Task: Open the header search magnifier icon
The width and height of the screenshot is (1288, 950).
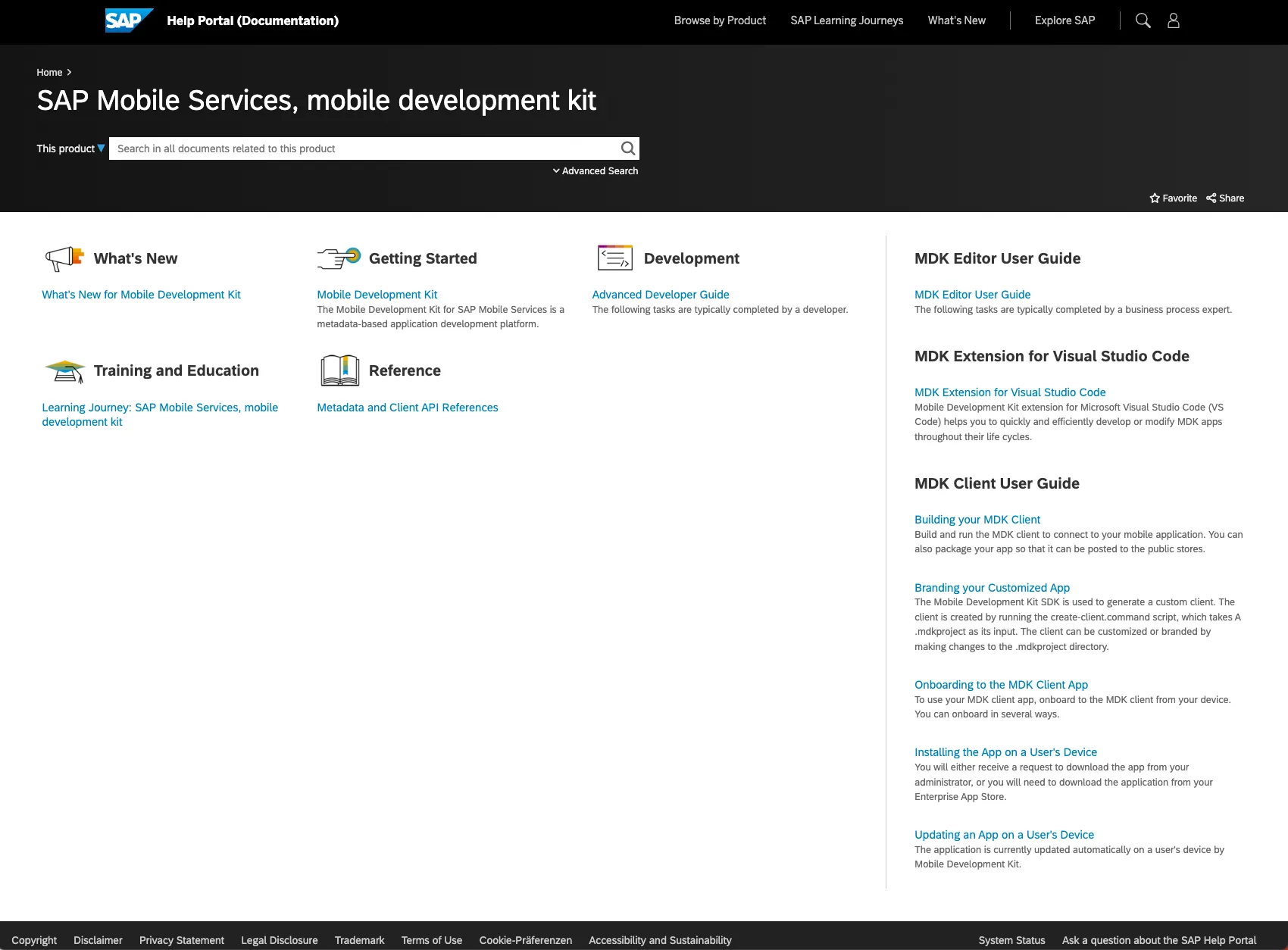Action: click(1143, 20)
